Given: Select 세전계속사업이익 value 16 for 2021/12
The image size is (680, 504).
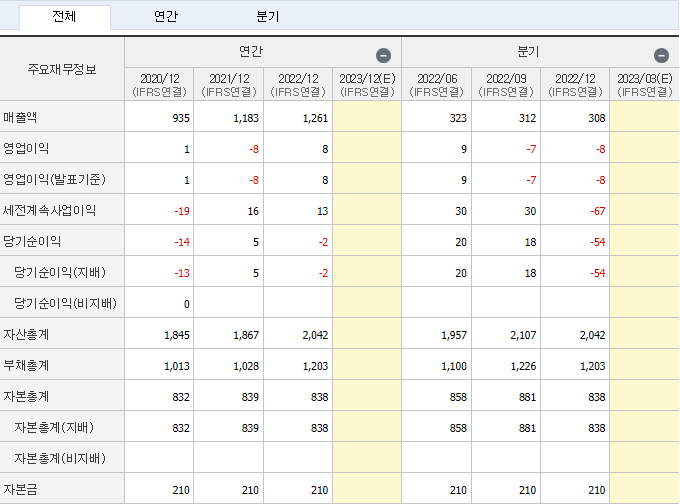Looking at the screenshot, I should tap(253, 211).
